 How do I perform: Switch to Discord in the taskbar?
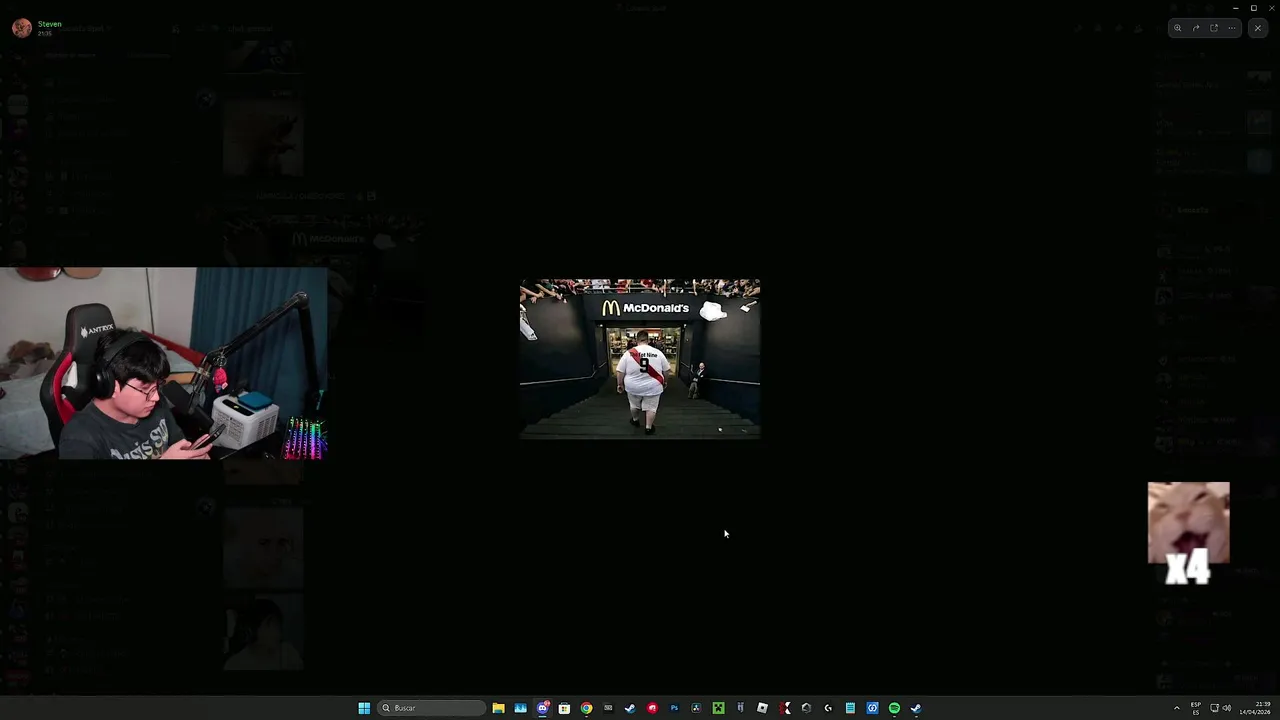coord(542,708)
